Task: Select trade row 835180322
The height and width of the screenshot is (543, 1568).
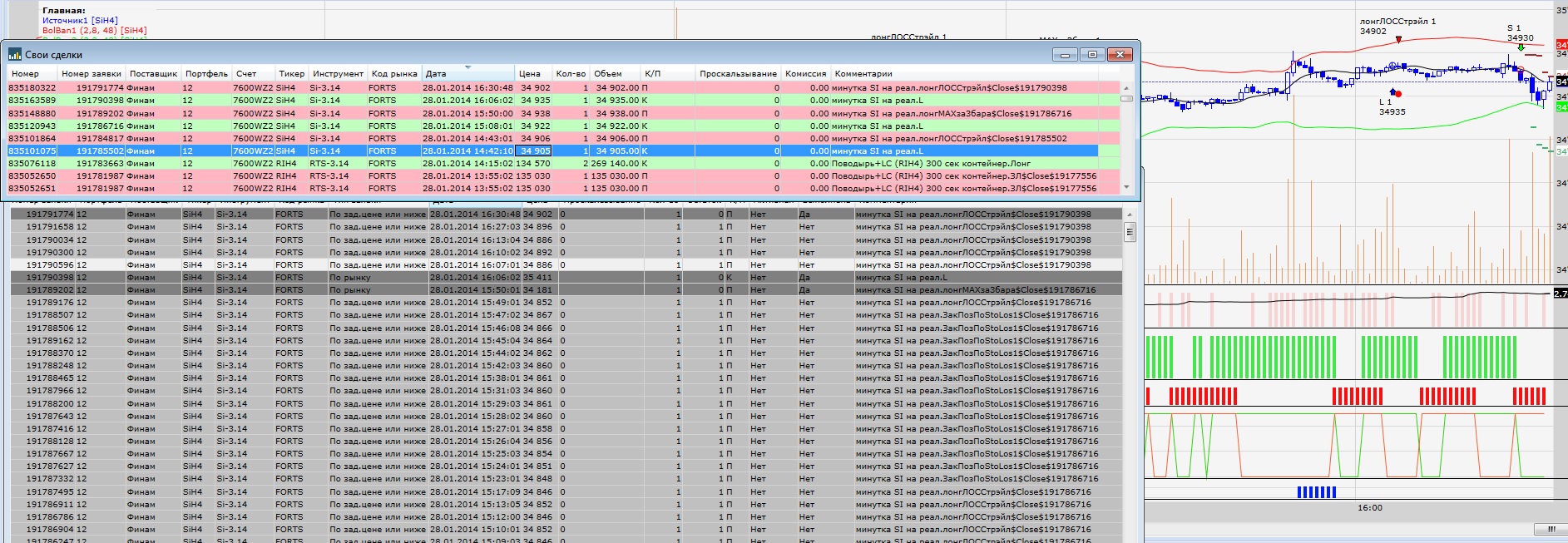Action: pos(562,87)
